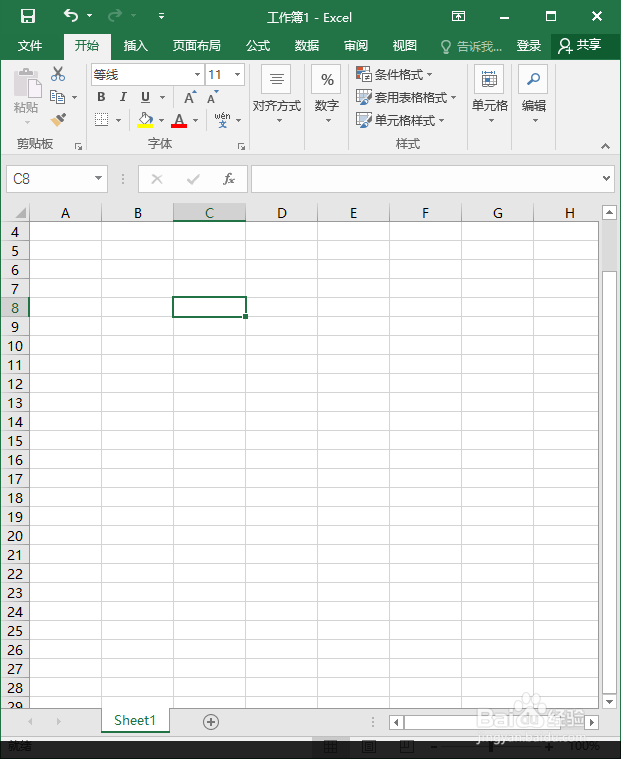The image size is (621, 759).
Task: Open the 数字 number format group
Action: pyautogui.click(x=327, y=95)
